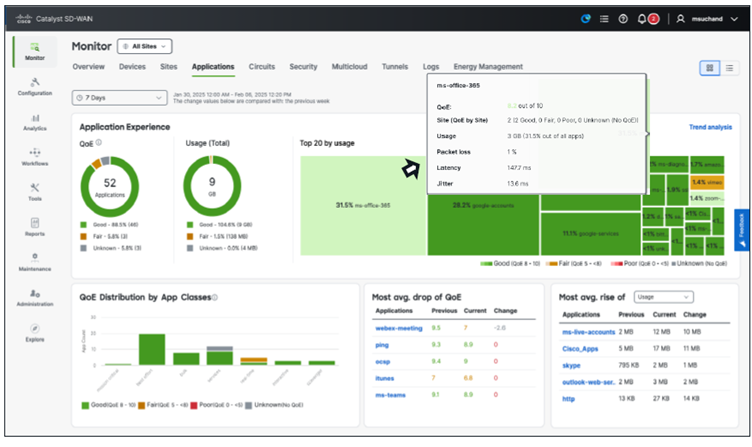Go to the Multicloud tab
752x447 pixels.
click(x=350, y=67)
